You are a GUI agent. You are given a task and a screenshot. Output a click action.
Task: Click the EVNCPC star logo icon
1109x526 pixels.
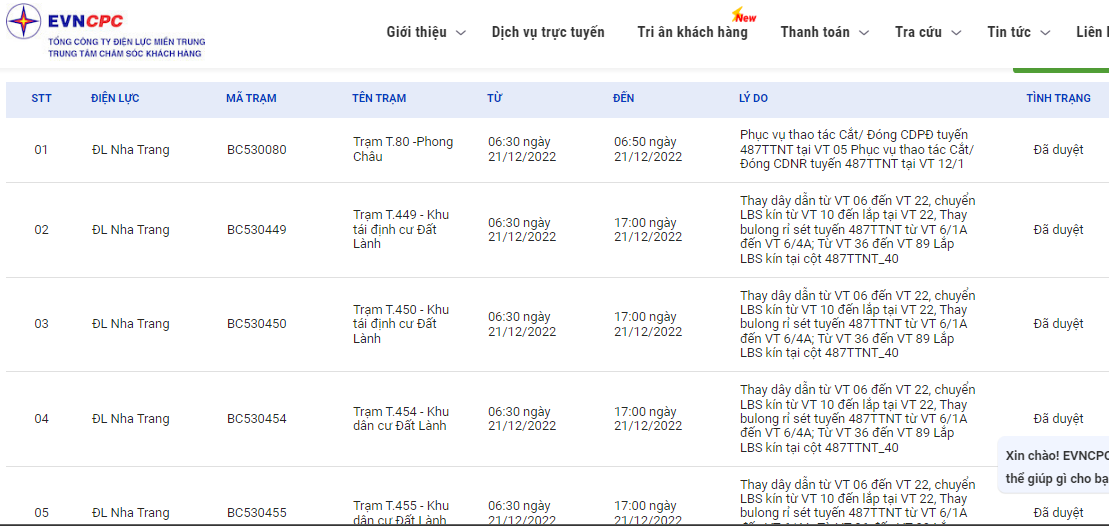[x=24, y=21]
